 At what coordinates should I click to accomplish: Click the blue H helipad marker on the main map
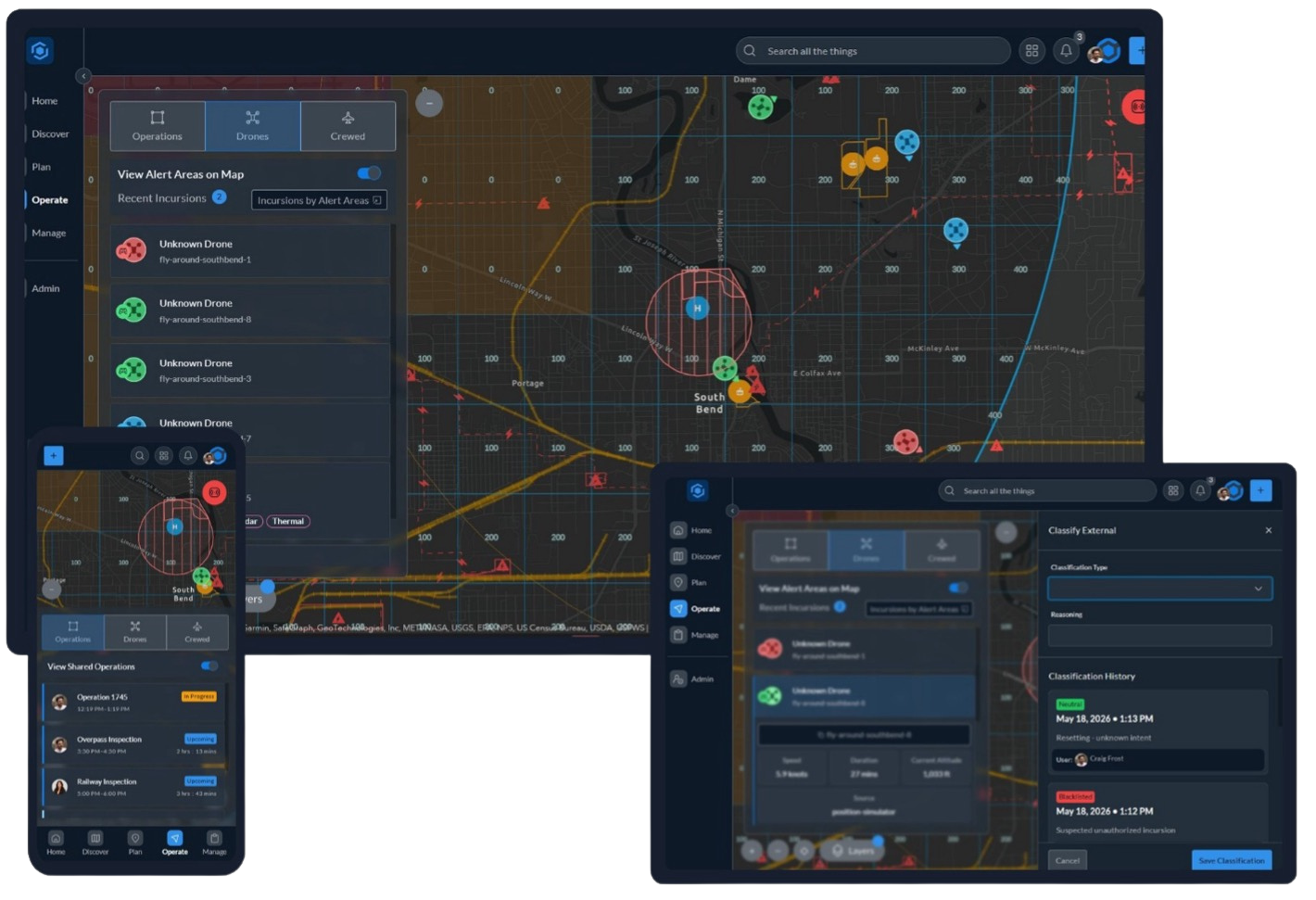pyautogui.click(x=698, y=308)
